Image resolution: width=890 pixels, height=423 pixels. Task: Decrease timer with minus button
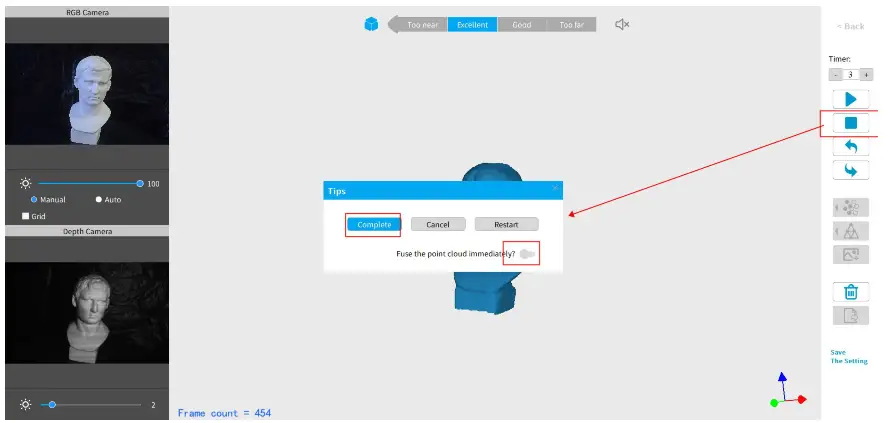tap(835, 74)
